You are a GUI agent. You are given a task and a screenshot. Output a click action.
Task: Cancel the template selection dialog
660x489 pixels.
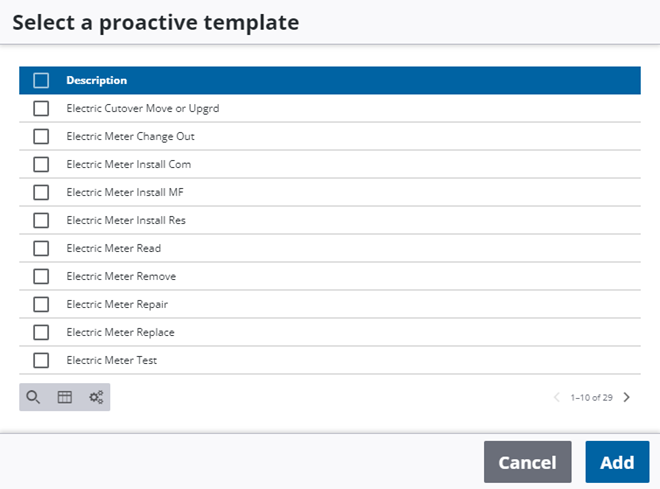pyautogui.click(x=527, y=462)
